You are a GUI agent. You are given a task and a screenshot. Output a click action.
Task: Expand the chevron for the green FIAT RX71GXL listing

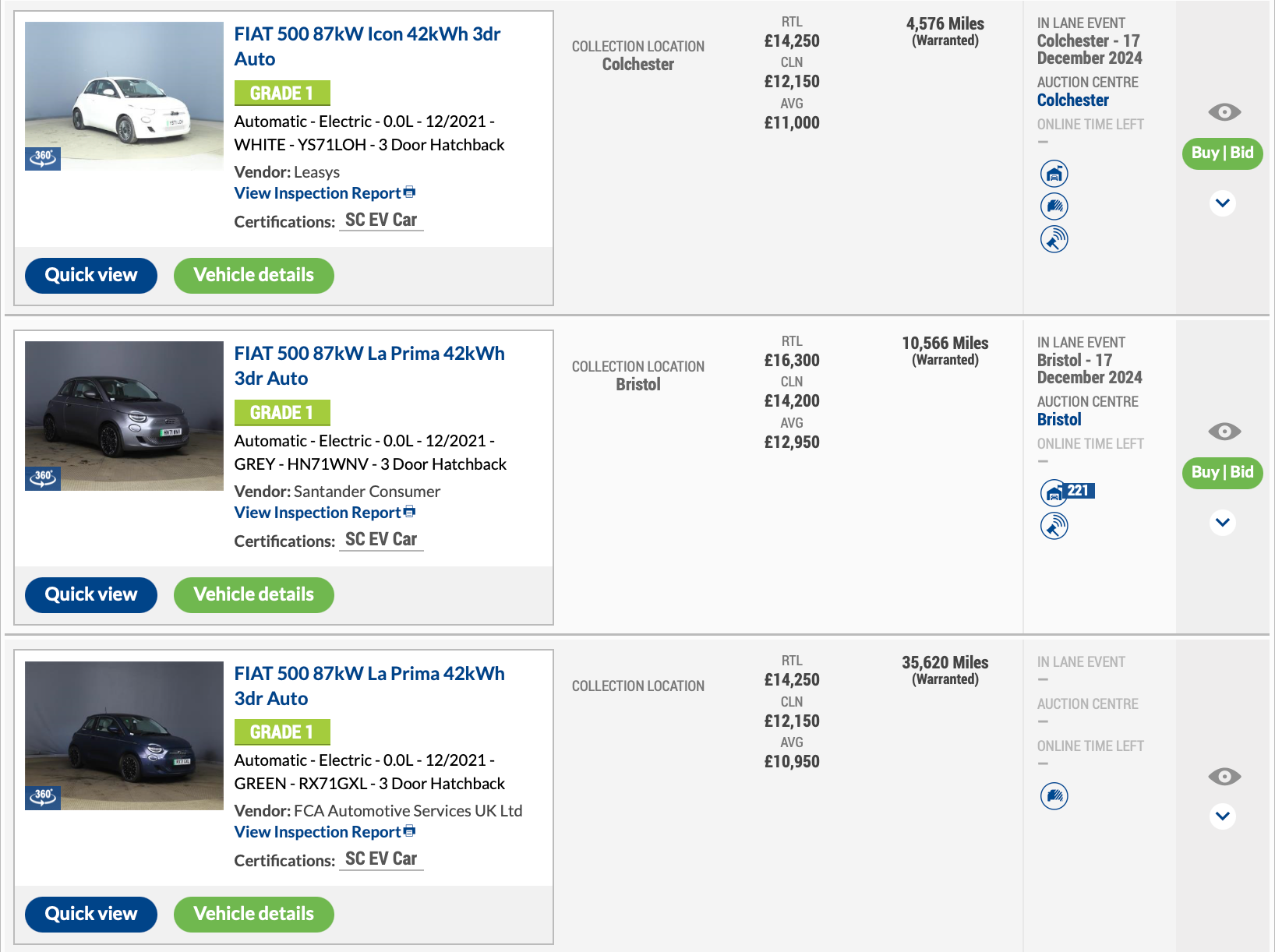1223,816
